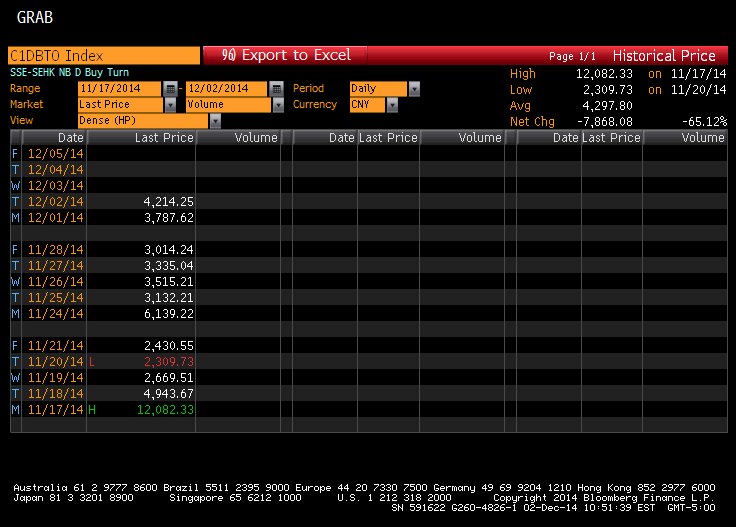Click the last price 3,787.62
The height and width of the screenshot is (527, 736).
click(x=169, y=218)
